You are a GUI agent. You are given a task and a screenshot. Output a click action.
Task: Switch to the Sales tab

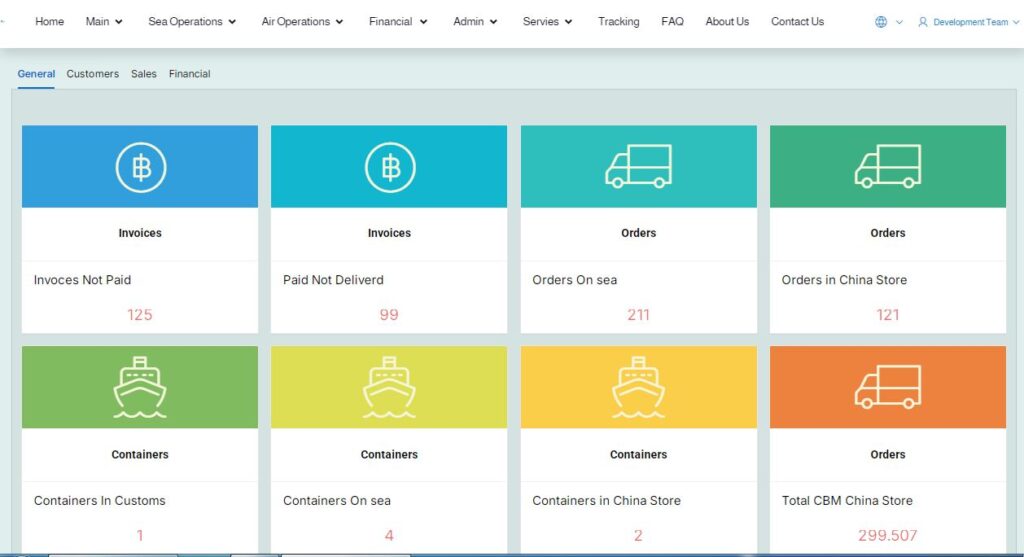(x=144, y=74)
